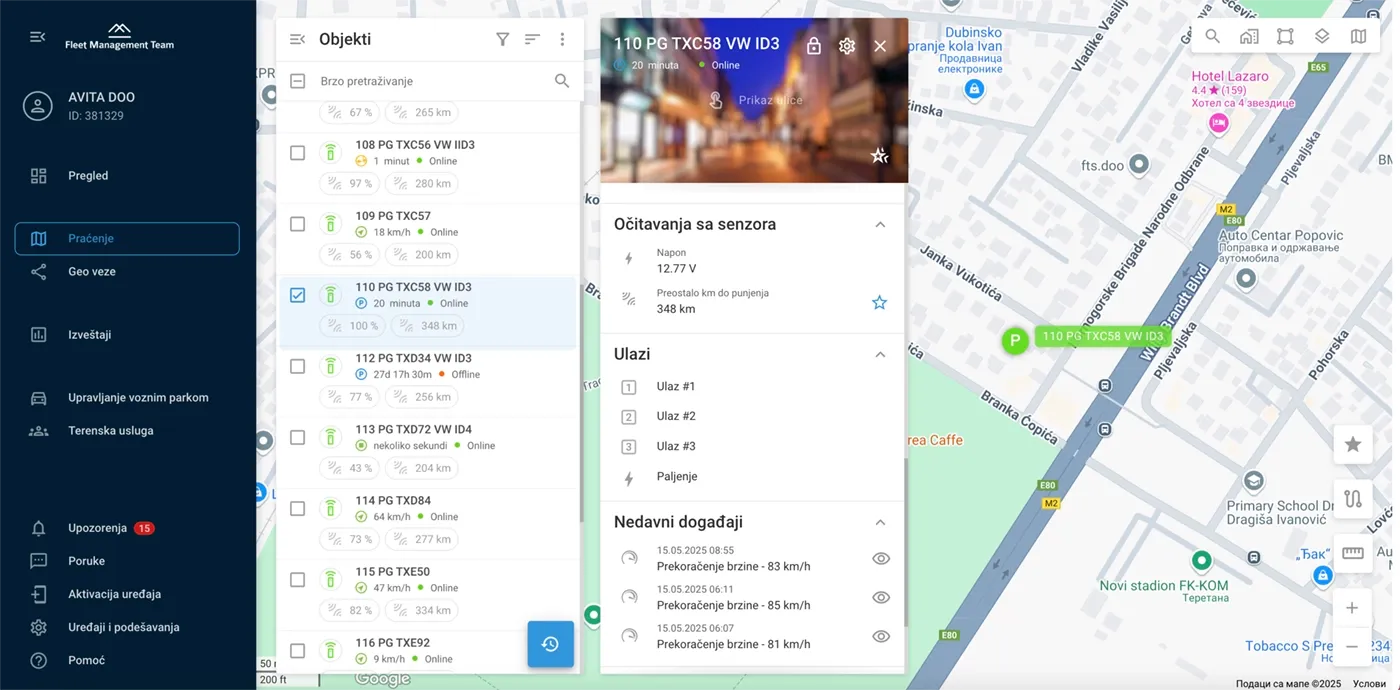
Task: Collapse Očitavanja sa senzora section
Action: (880, 224)
